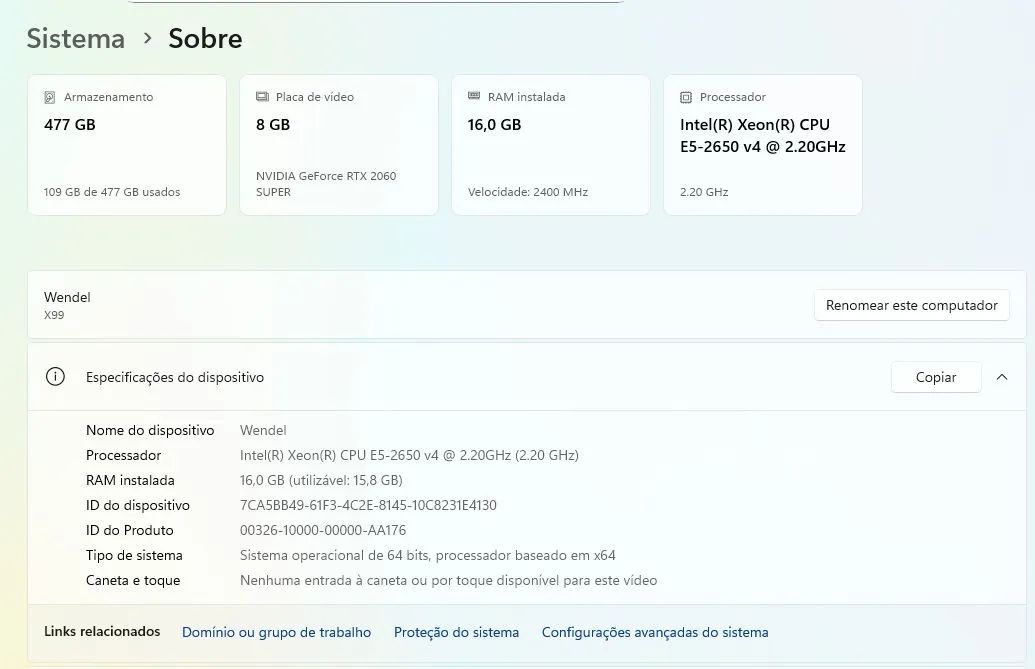Image resolution: width=1035 pixels, height=669 pixels.
Task: Select Sobre in the breadcrumb path
Action: pyautogui.click(x=205, y=38)
